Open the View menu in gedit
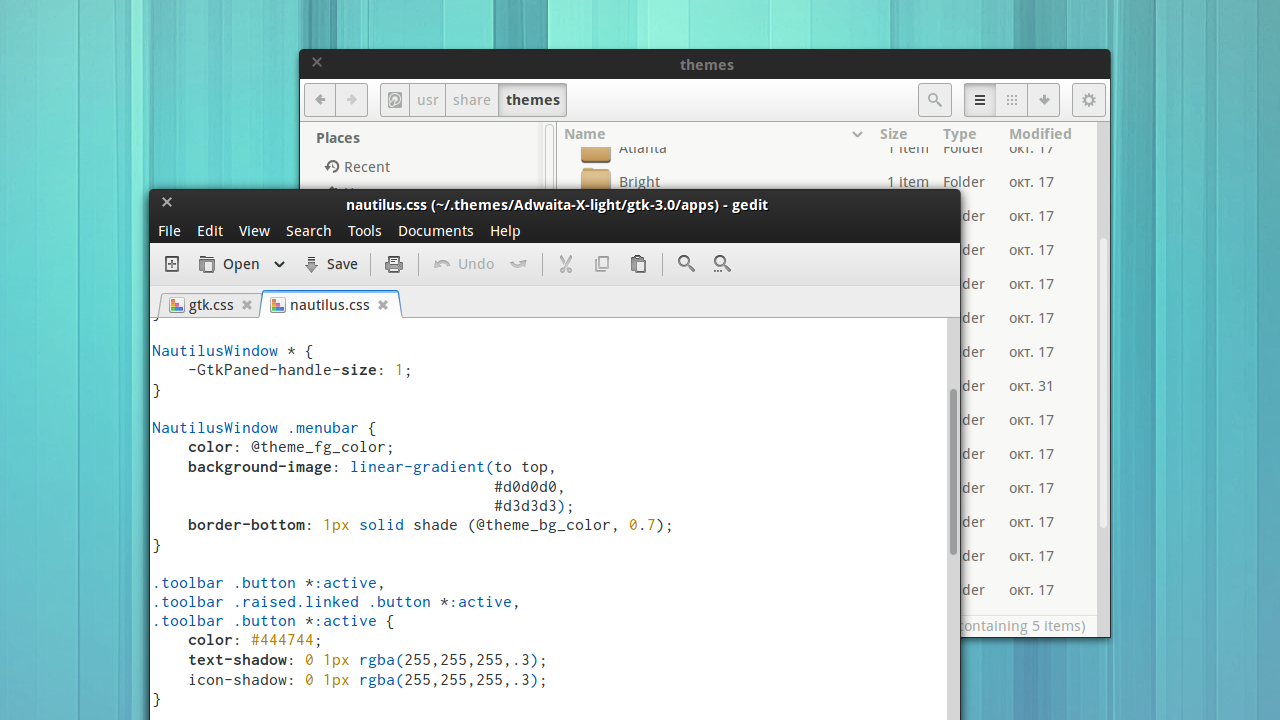This screenshot has height=720, width=1280. (x=254, y=231)
